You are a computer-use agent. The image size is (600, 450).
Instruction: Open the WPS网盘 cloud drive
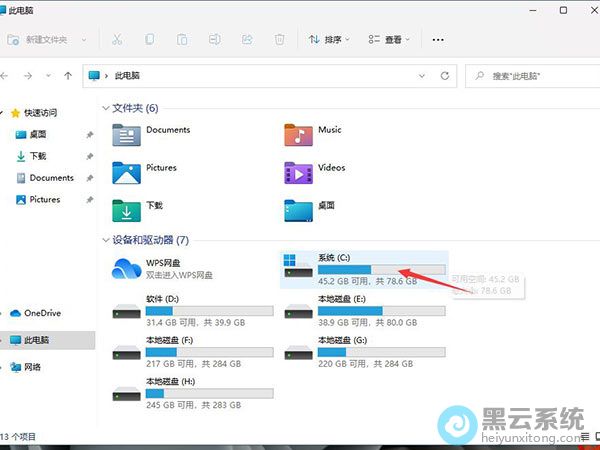(x=127, y=268)
